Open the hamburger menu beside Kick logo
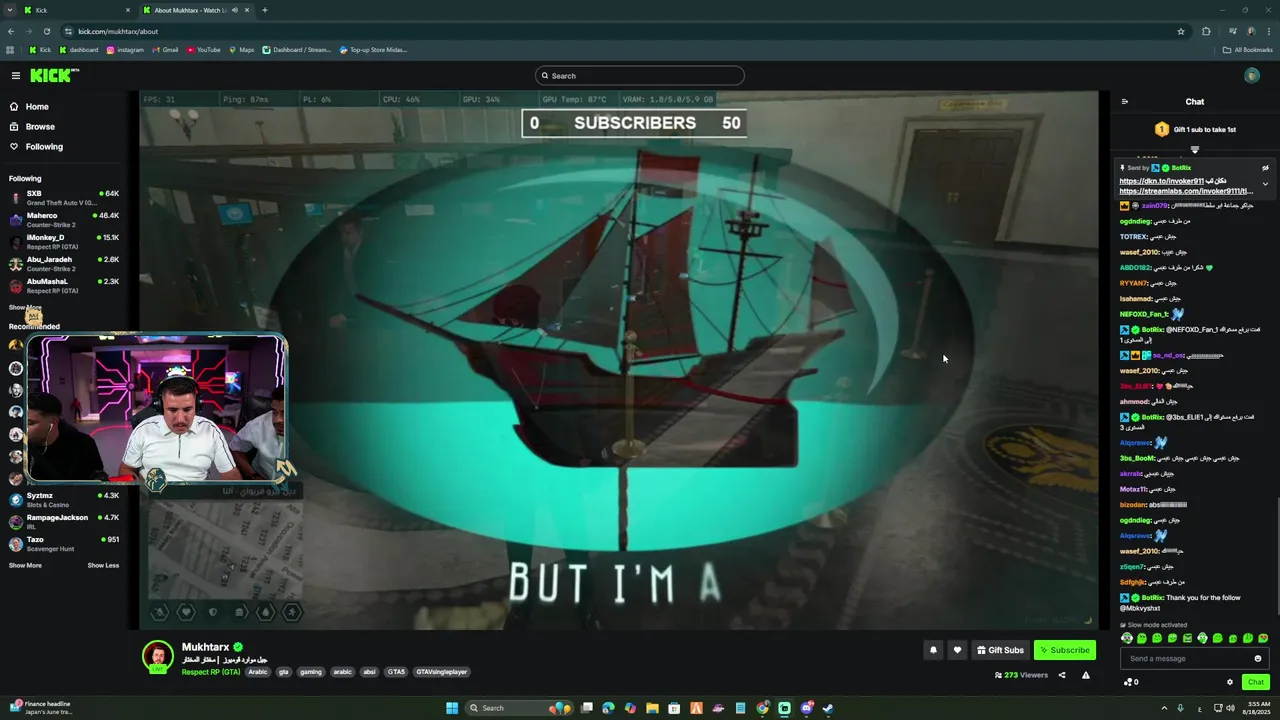Image resolution: width=1280 pixels, height=720 pixels. click(x=16, y=76)
